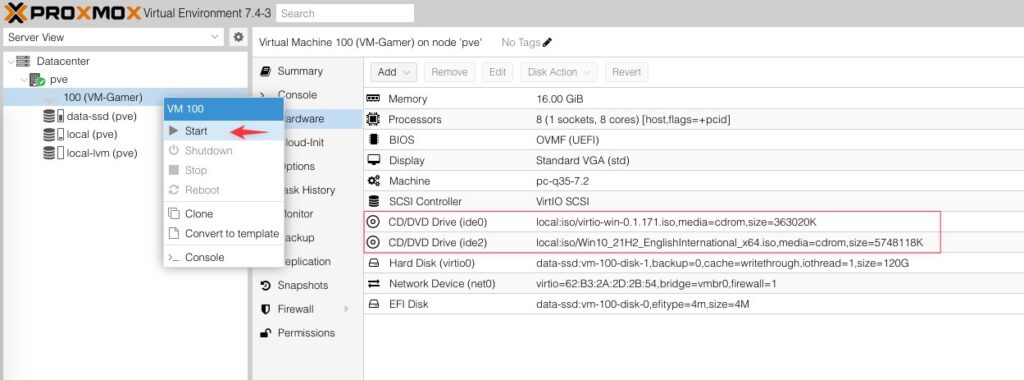1024x380 pixels.
Task: Open the Add hardware dropdown
Action: (x=393, y=72)
